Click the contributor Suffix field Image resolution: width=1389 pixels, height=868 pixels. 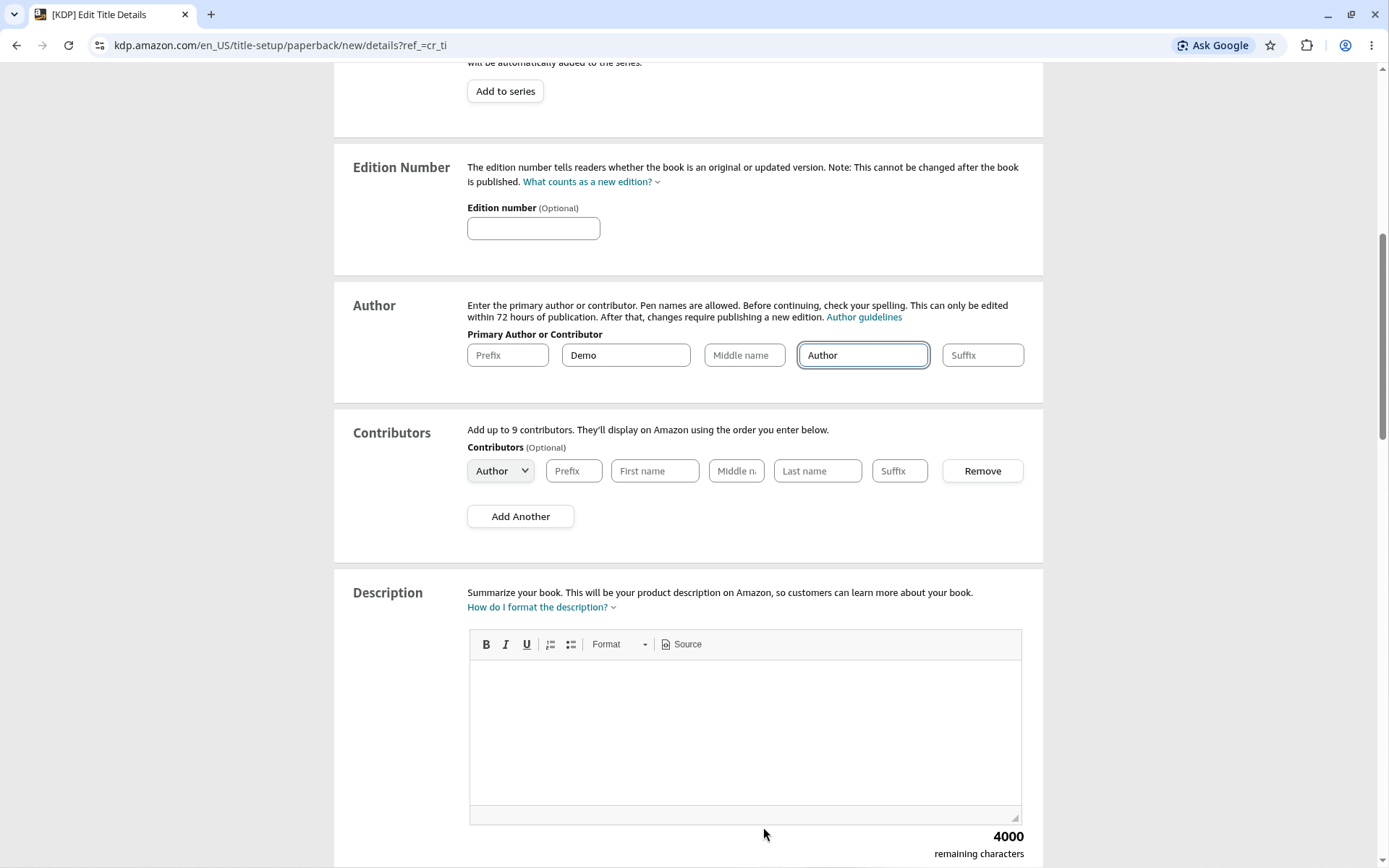point(900,471)
